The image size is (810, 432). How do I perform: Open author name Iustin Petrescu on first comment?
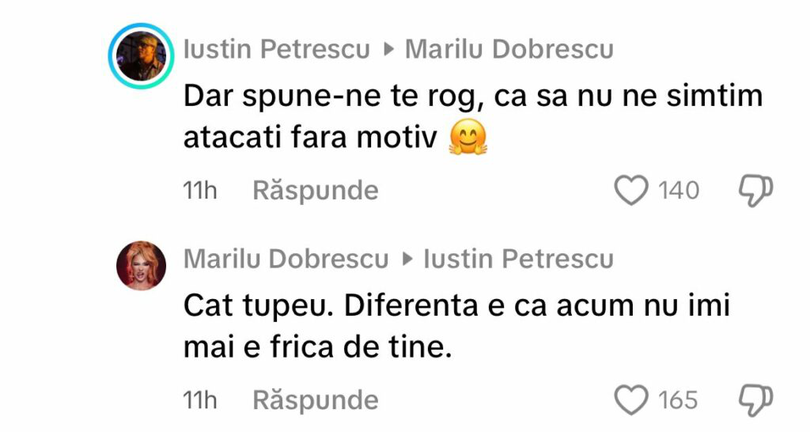tap(278, 49)
